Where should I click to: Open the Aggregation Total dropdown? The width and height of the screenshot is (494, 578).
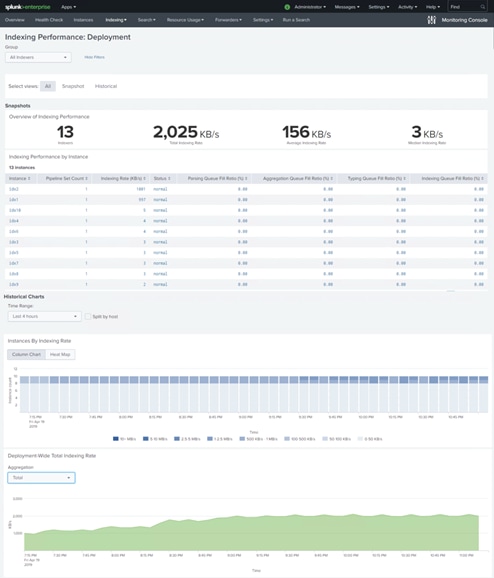pyautogui.click(x=41, y=478)
